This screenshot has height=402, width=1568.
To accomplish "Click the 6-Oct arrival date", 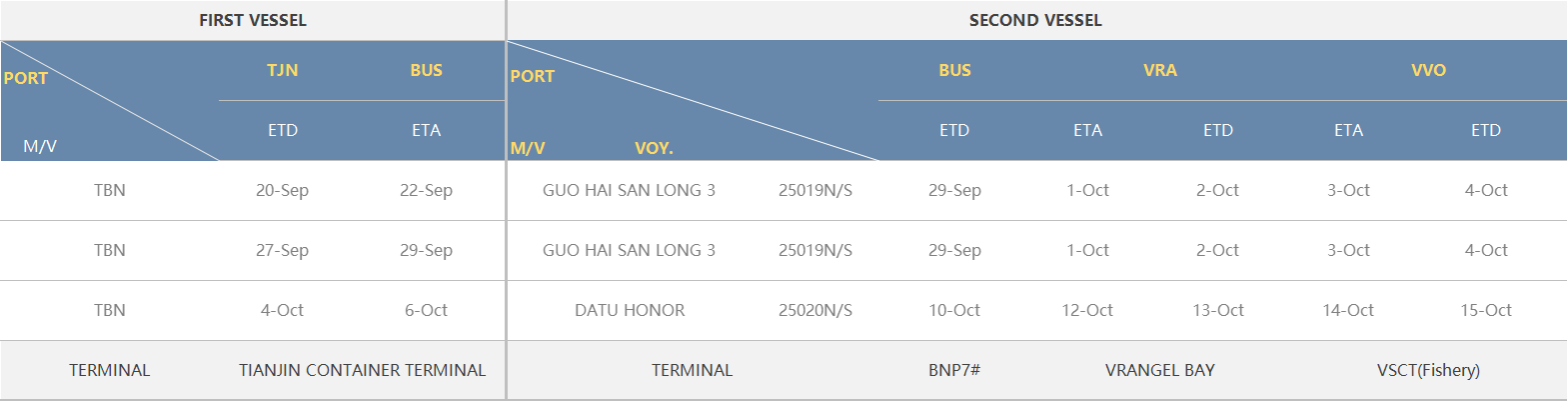I will [x=426, y=310].
